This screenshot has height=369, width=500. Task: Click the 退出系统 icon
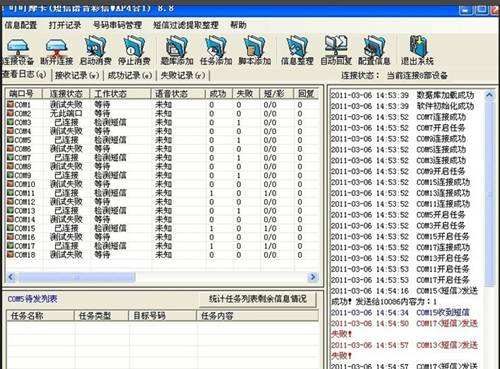[x=417, y=51]
